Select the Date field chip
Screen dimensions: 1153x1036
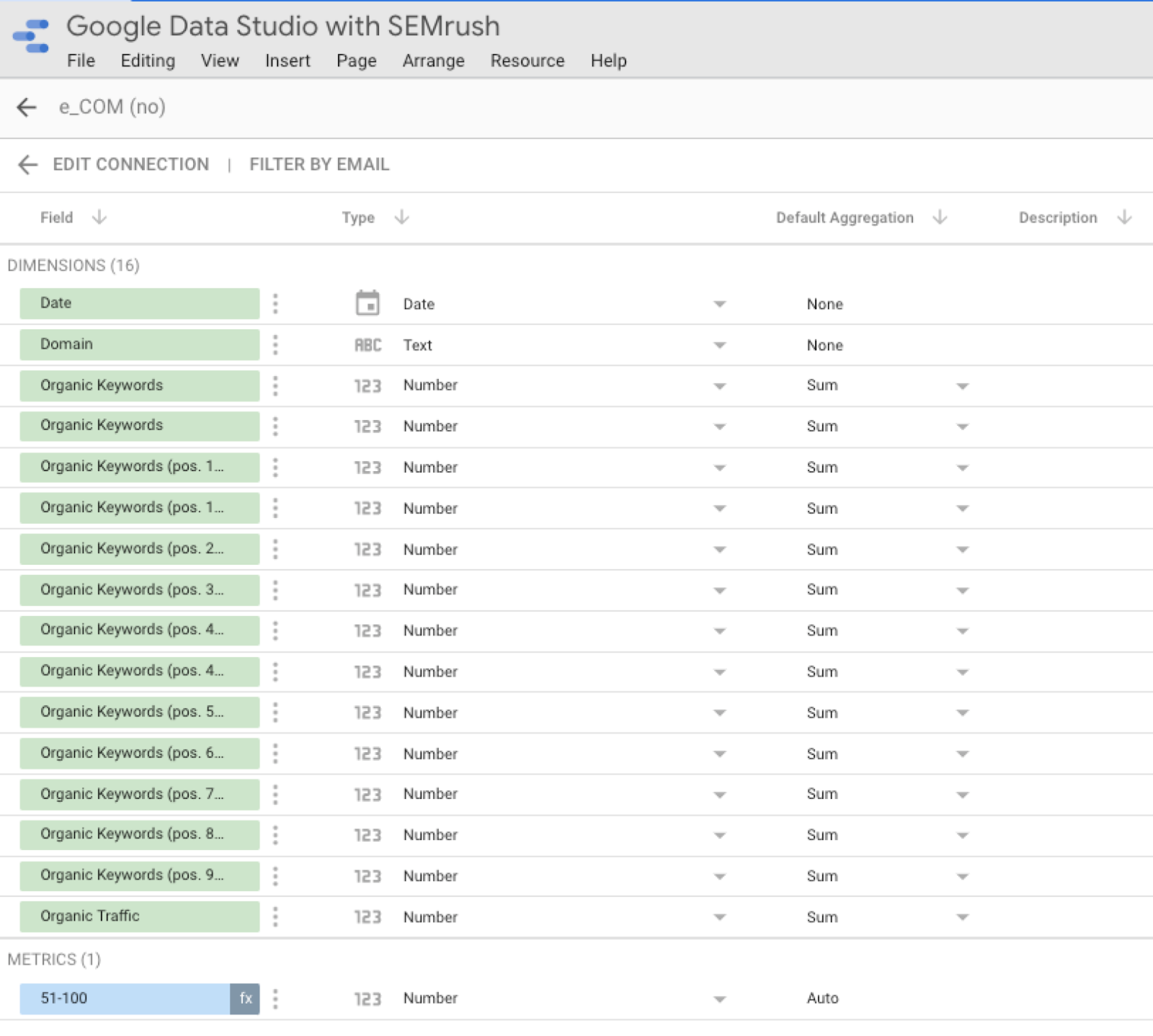pyautogui.click(x=140, y=303)
